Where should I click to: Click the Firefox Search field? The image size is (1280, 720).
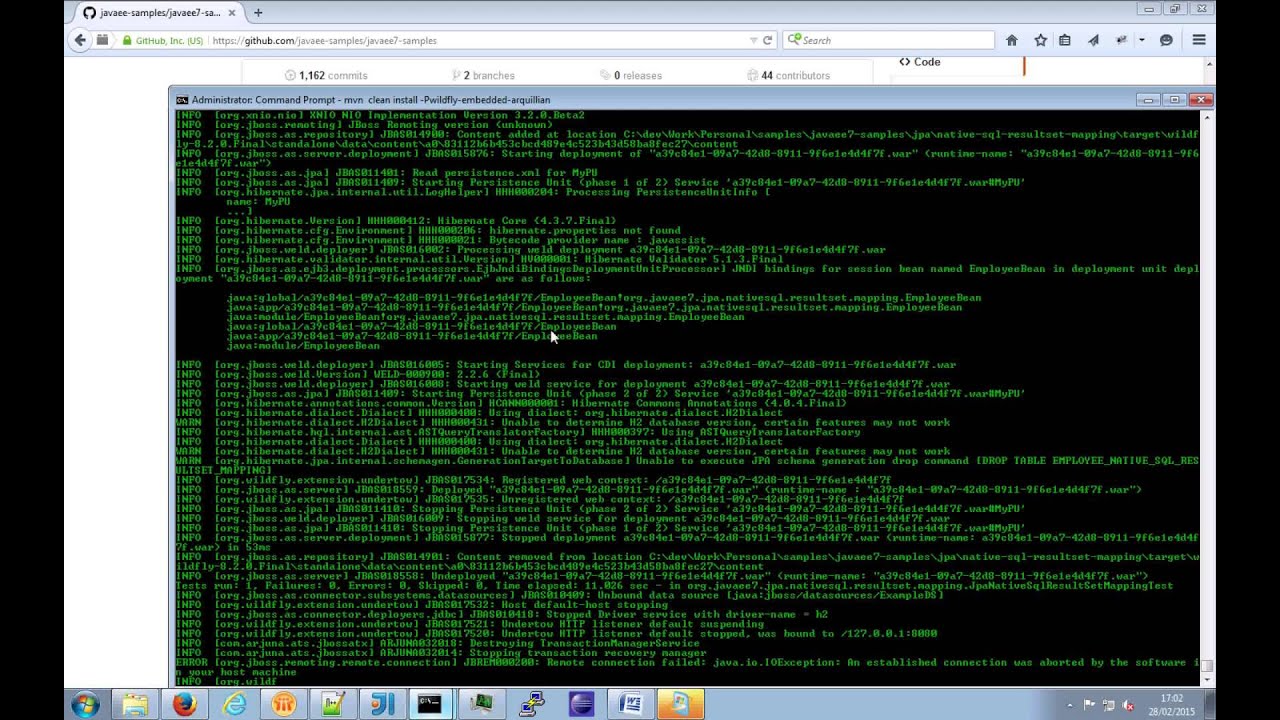tap(889, 40)
